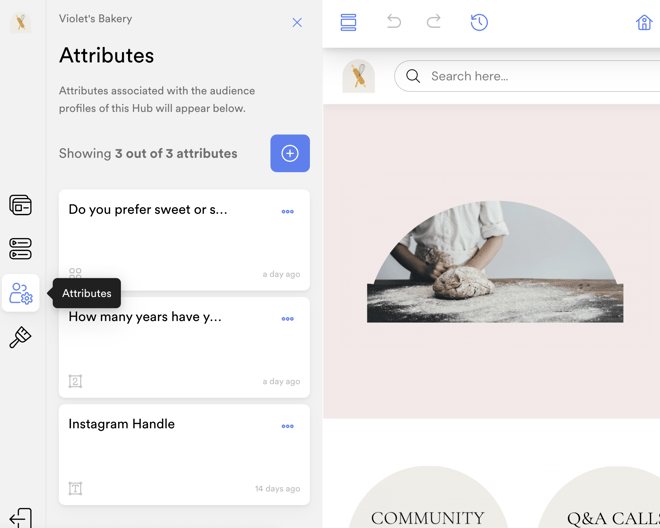Close the Attributes panel

point(297,22)
